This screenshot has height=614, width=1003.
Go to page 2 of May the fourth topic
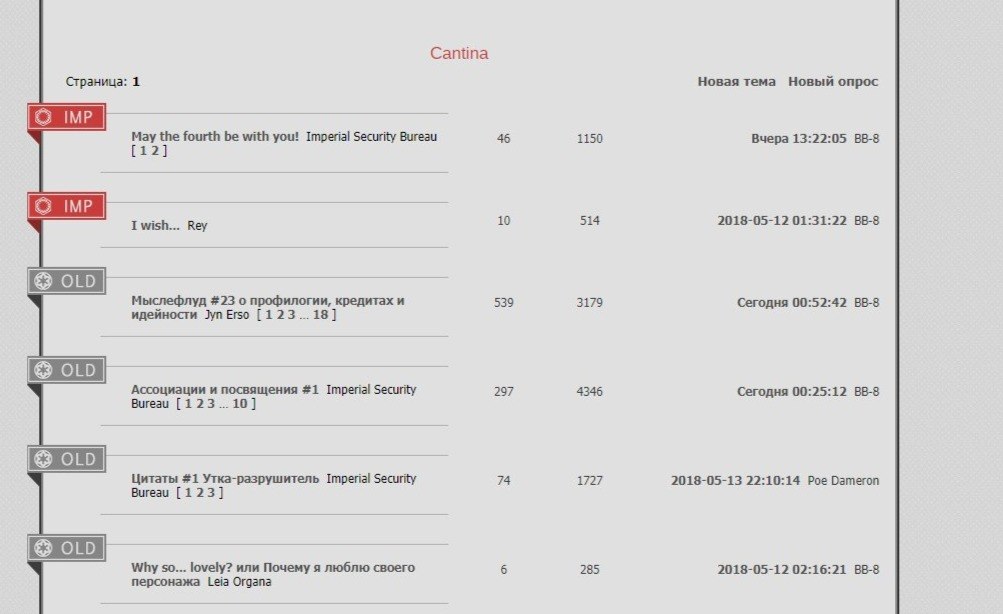coord(155,151)
